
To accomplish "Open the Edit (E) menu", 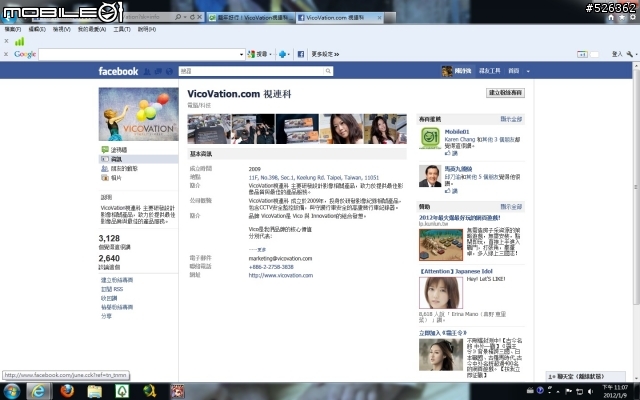I will coord(37,29).
